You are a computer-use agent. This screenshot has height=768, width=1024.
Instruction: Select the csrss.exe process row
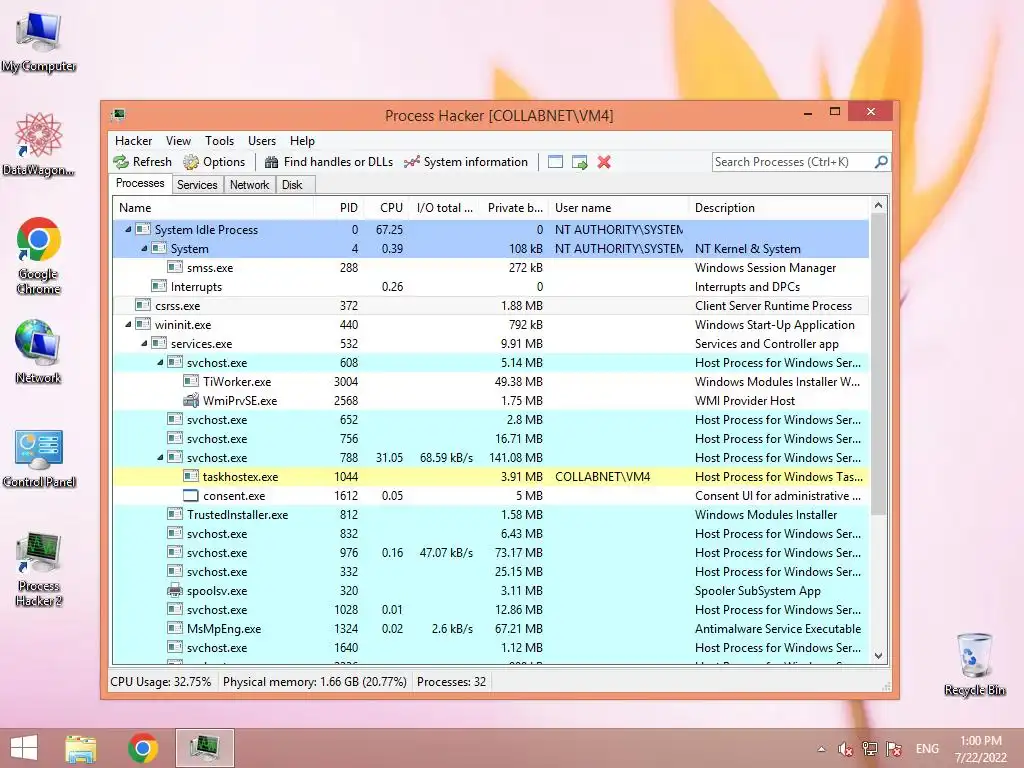point(491,306)
